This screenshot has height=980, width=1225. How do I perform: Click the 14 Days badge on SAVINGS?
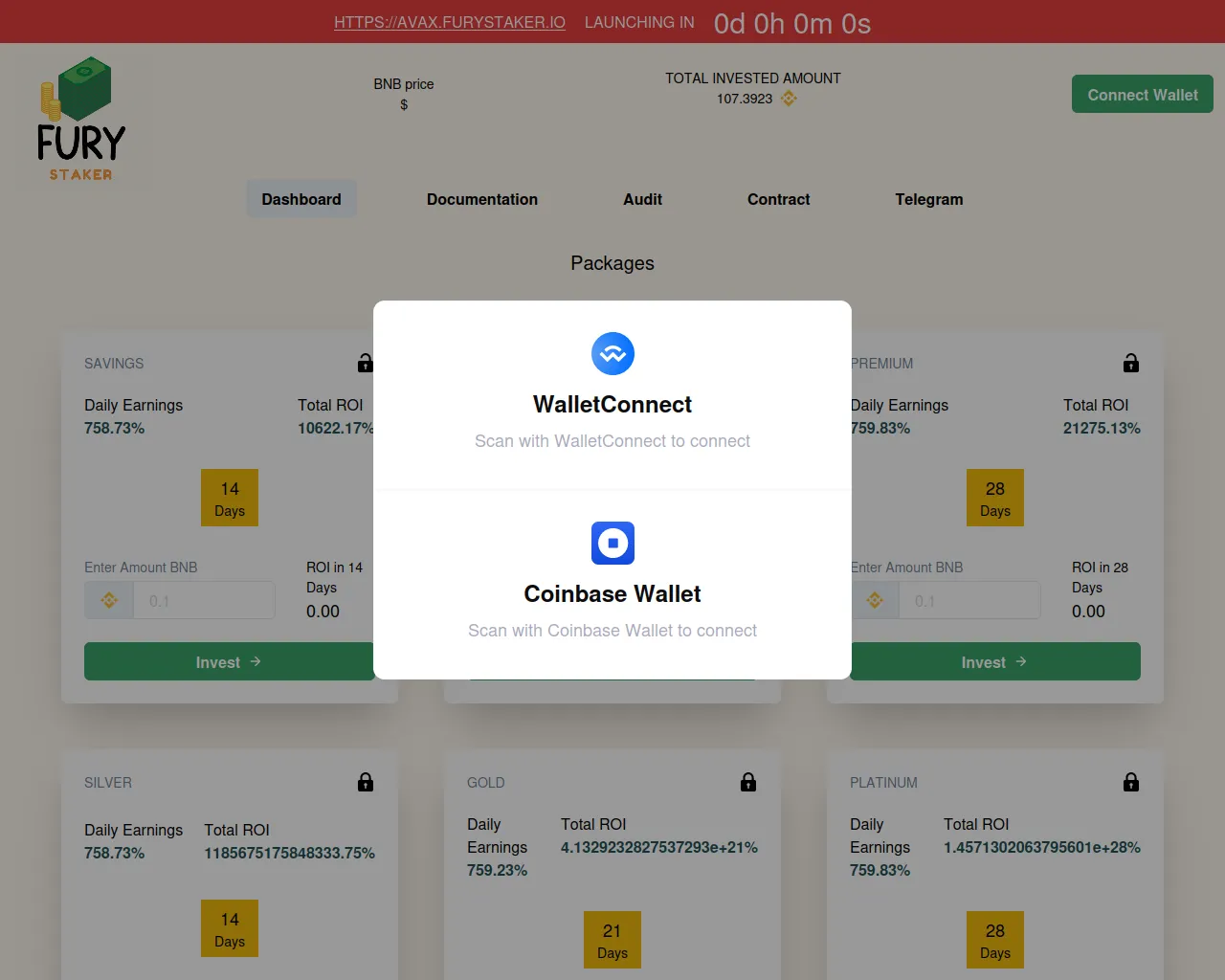click(230, 498)
